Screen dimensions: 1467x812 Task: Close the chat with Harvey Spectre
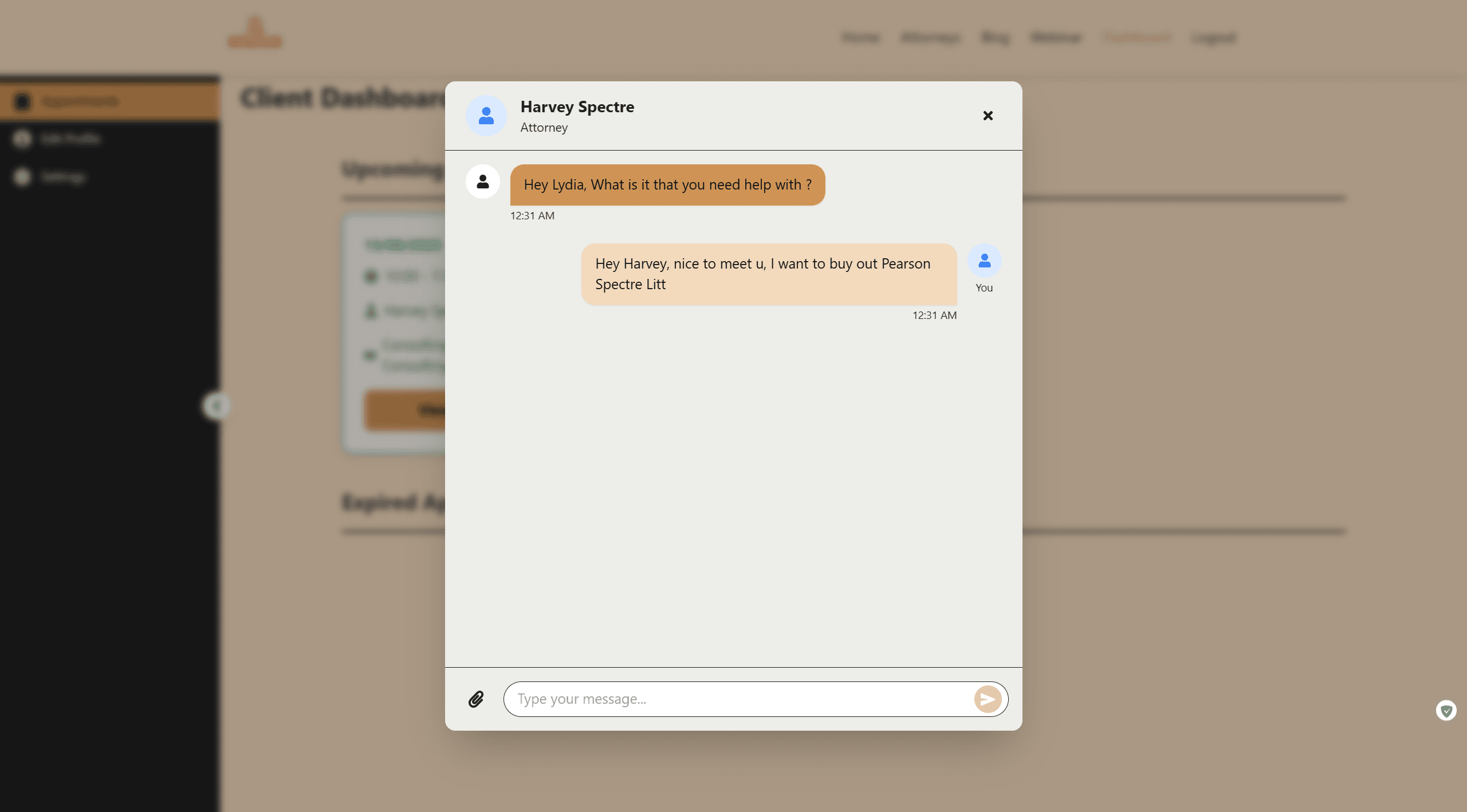988,116
